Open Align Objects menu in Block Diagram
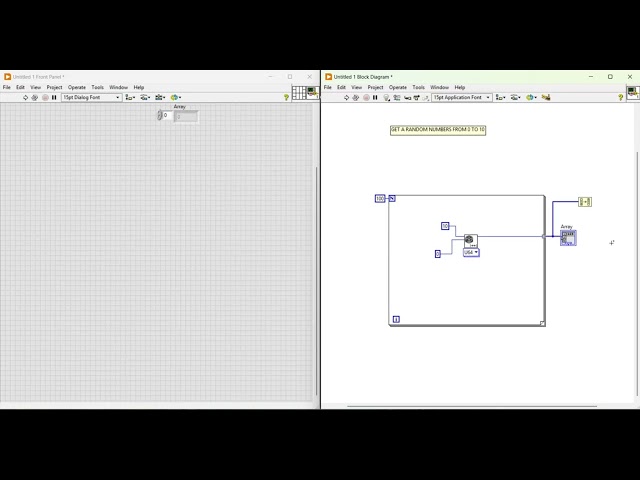This screenshot has width=640, height=480. pyautogui.click(x=501, y=98)
